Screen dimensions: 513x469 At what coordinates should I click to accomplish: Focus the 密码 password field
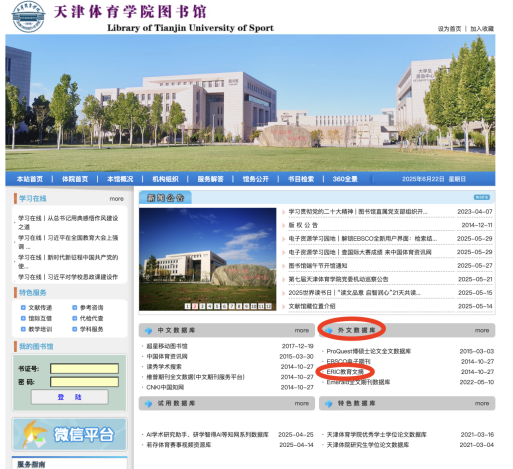click(84, 382)
